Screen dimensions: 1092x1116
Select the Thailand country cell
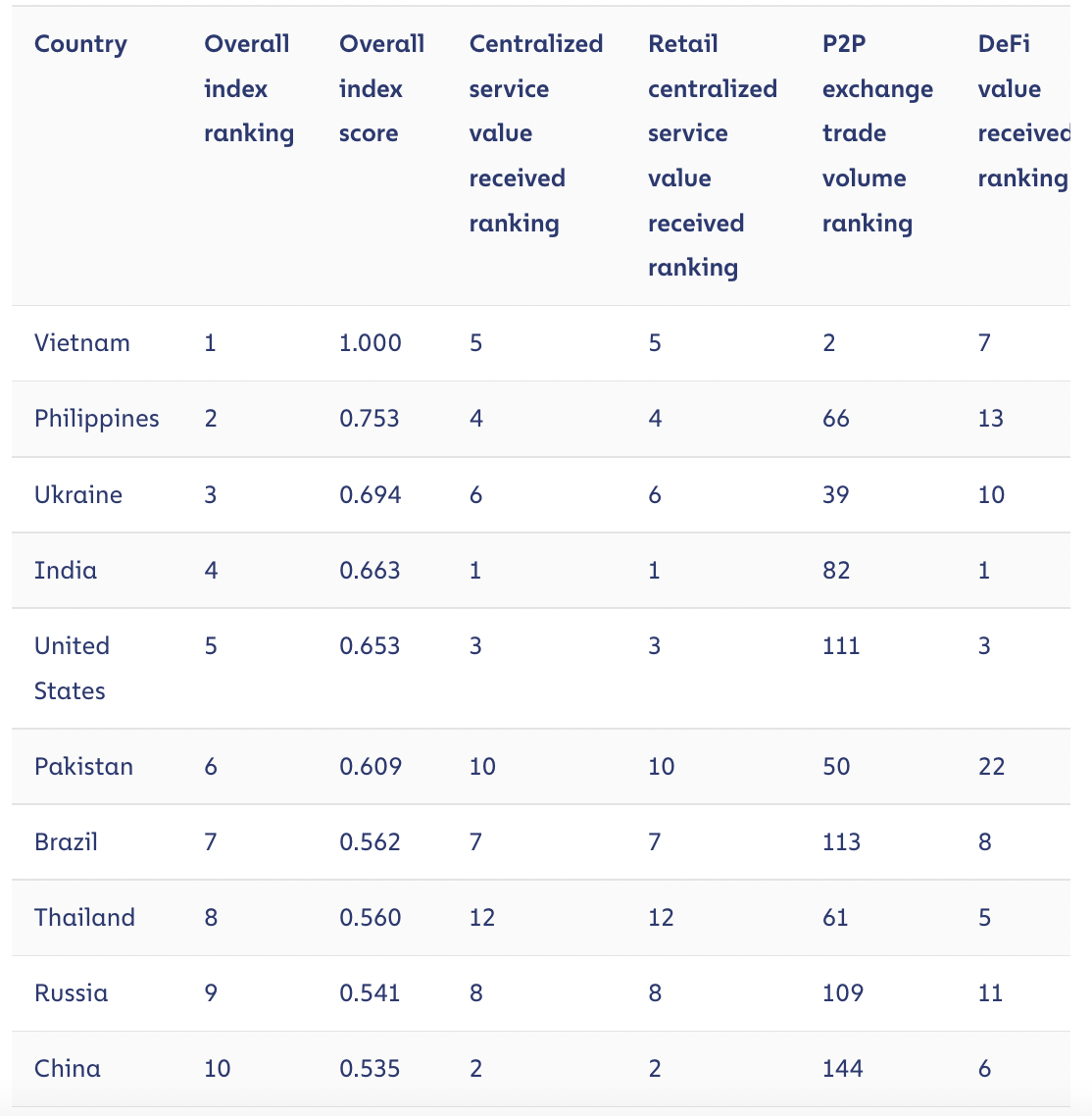pyautogui.click(x=84, y=917)
